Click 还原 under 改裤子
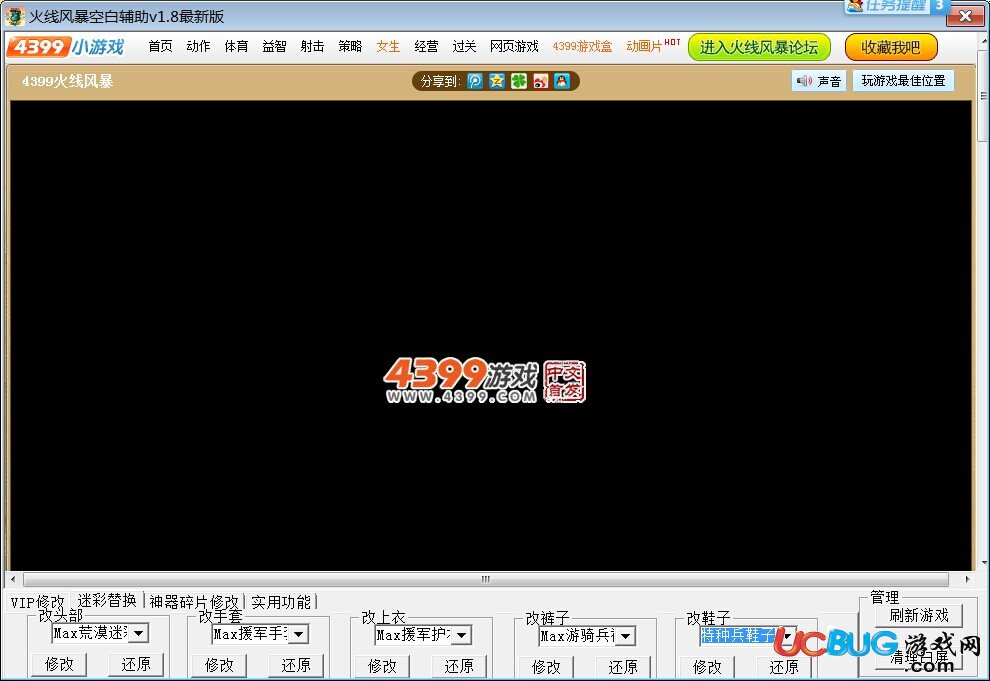The width and height of the screenshot is (990, 681). pos(623,667)
